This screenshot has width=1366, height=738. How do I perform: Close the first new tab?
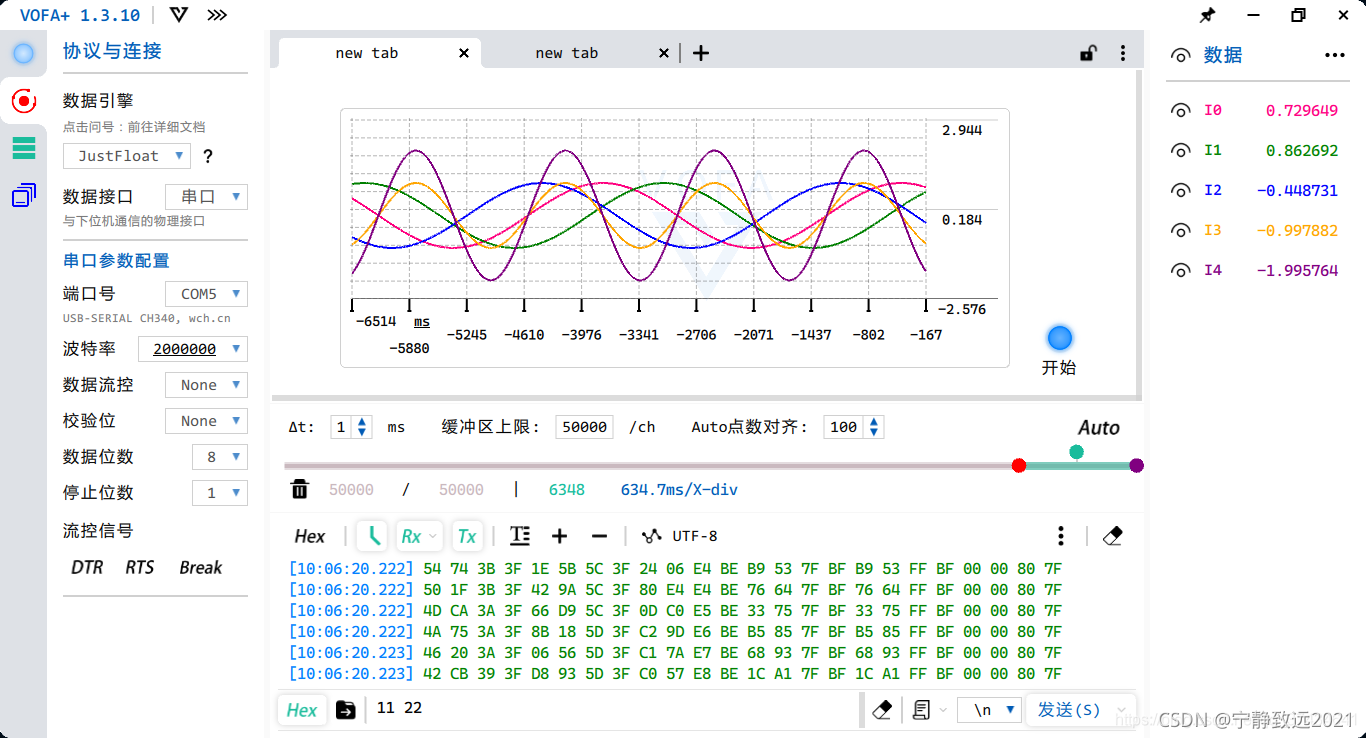tap(464, 53)
